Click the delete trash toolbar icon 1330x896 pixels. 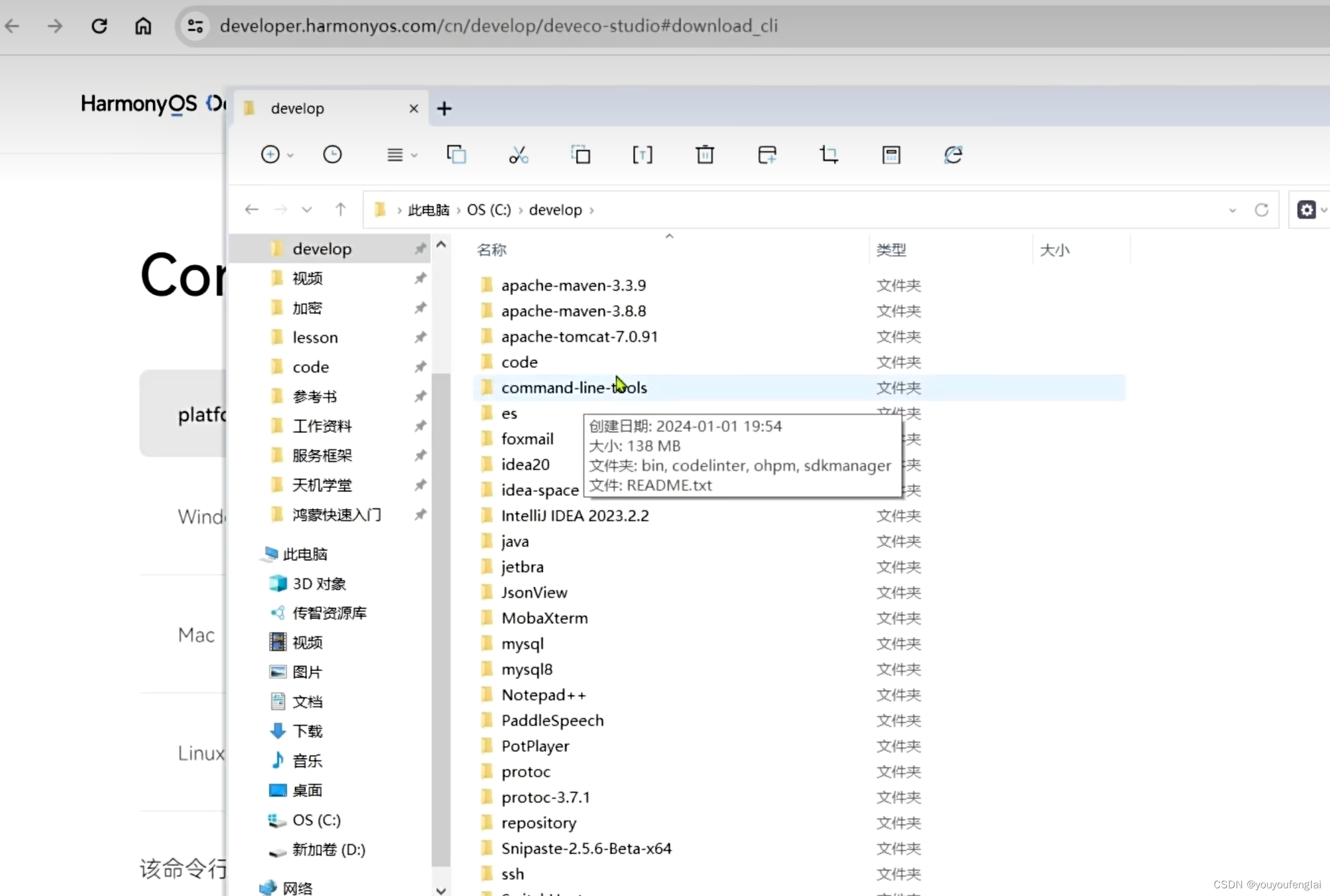click(705, 155)
